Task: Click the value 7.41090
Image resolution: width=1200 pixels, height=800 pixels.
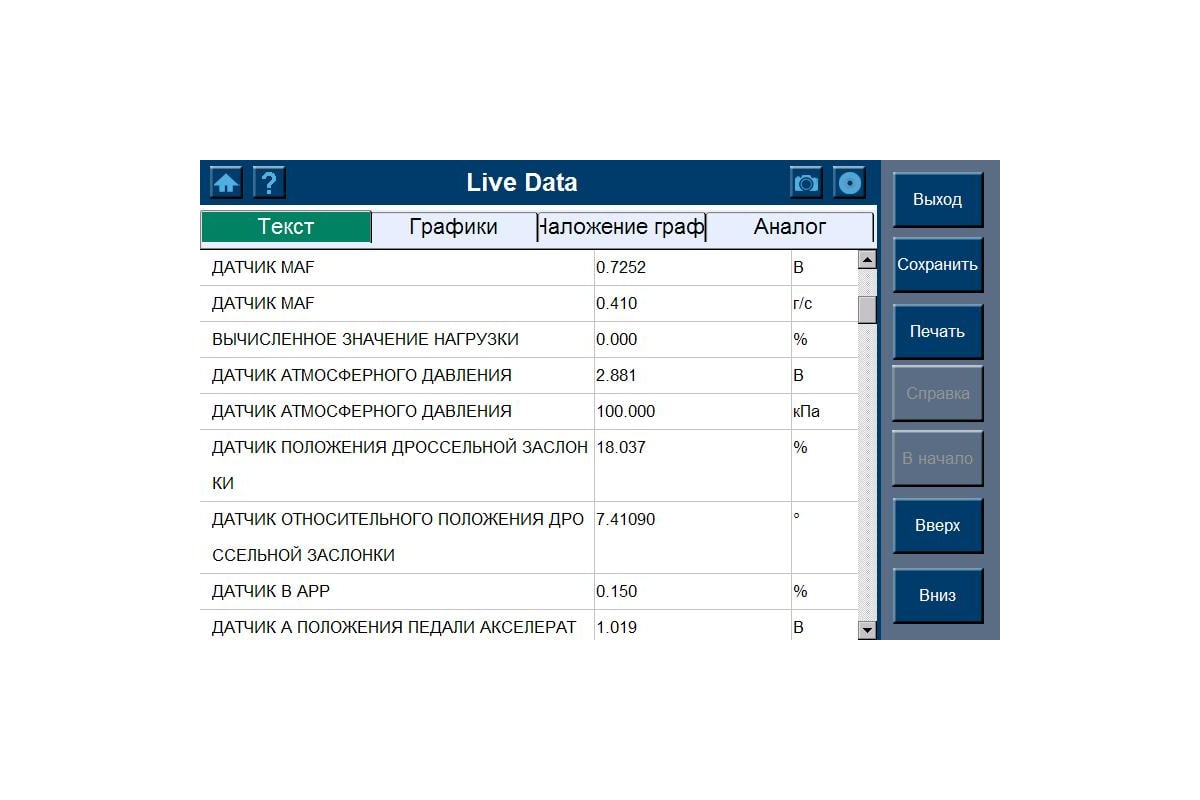Action: pyautogui.click(x=626, y=520)
